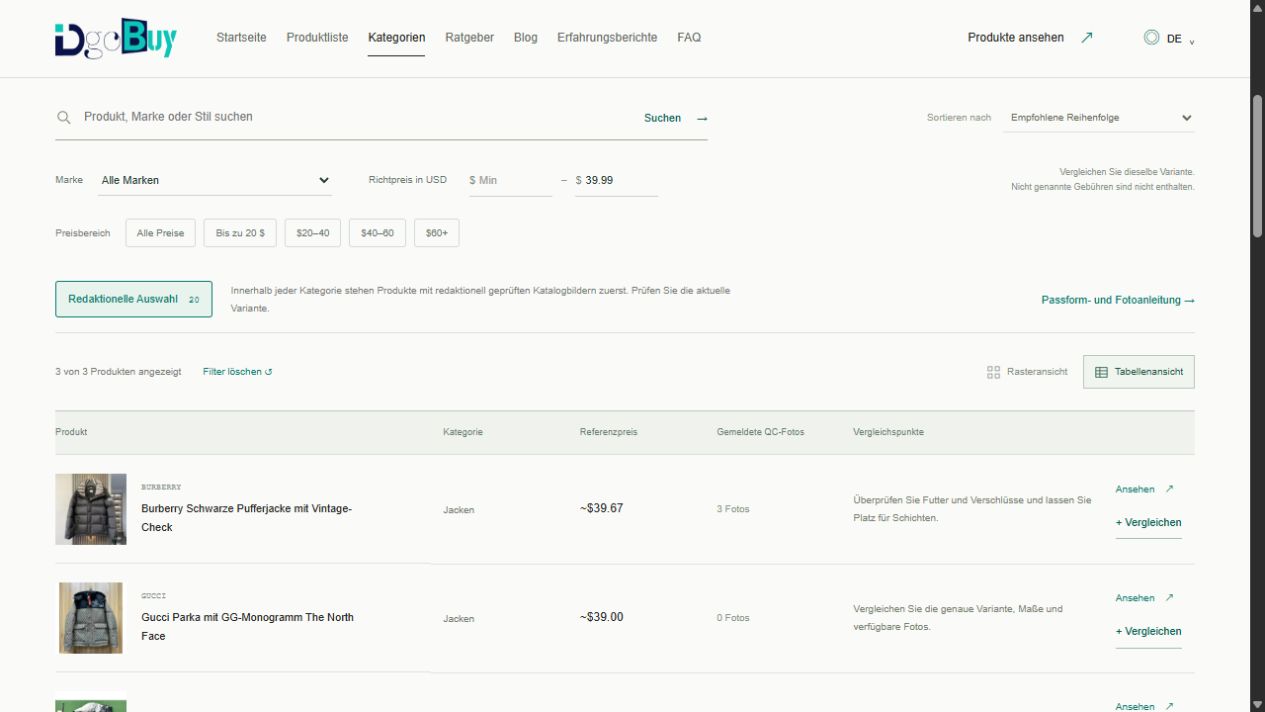This screenshot has height=712, width=1265.
Task: Open the Produktliste page
Action: click(x=317, y=38)
